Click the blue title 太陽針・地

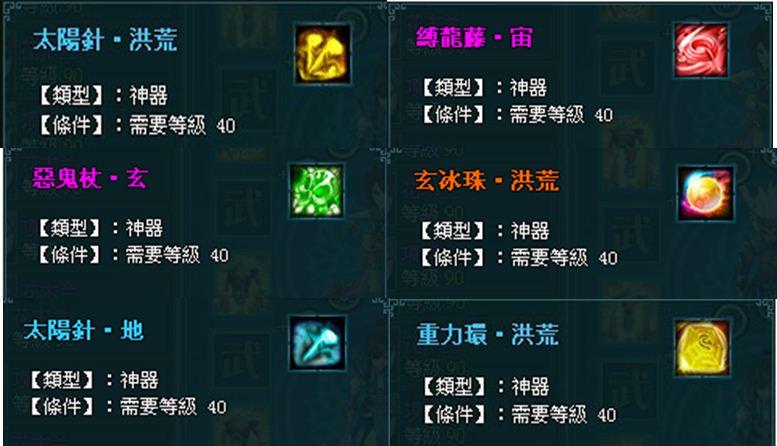point(84,330)
